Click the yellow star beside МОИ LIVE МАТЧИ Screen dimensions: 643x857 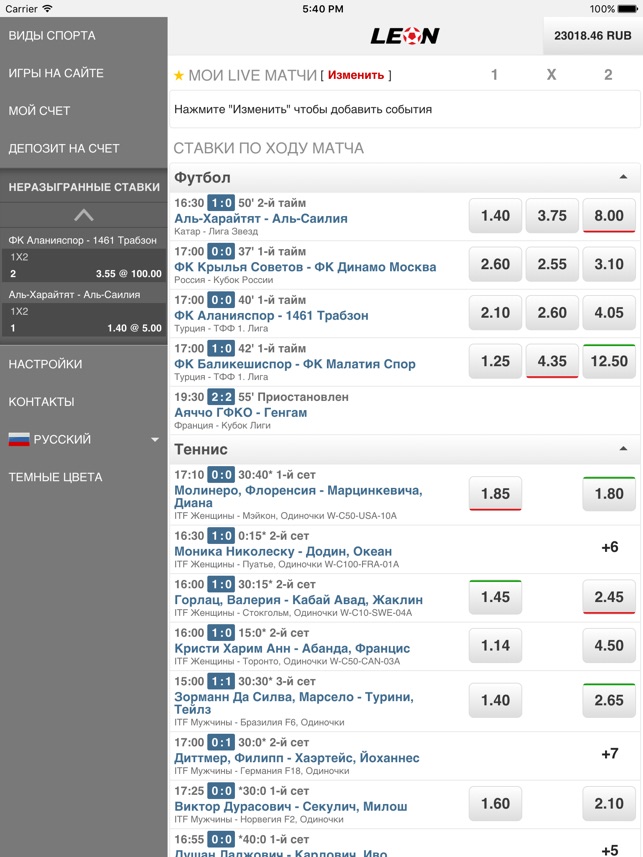pos(179,75)
